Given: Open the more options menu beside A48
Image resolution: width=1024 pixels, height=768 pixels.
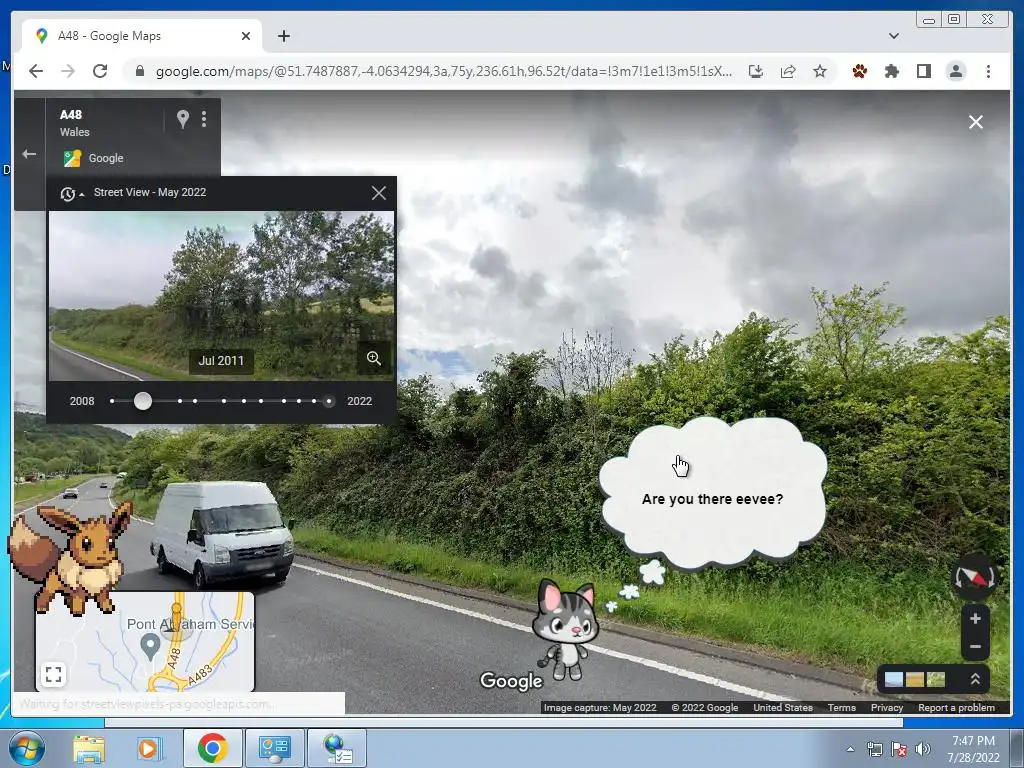Looking at the screenshot, I should pos(204,119).
